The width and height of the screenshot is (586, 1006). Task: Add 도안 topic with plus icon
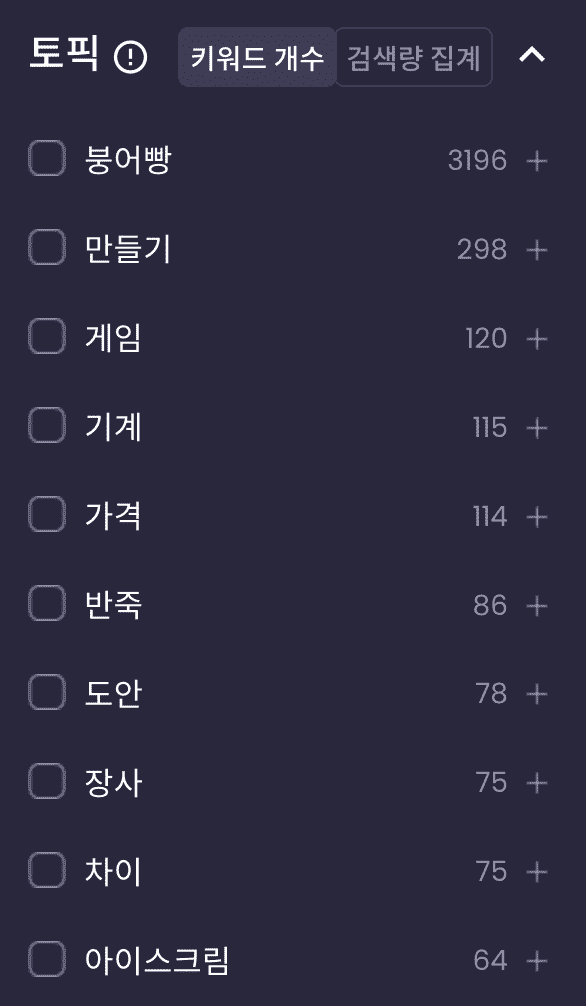coord(537,694)
